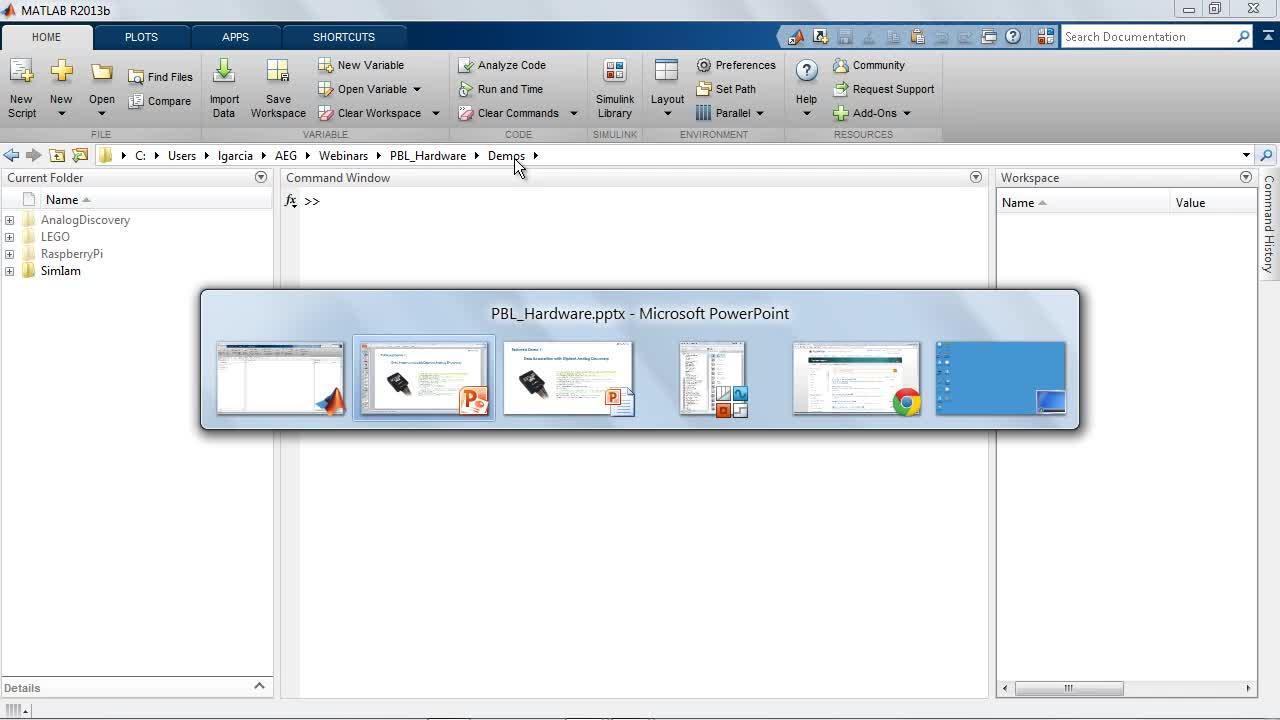Click PBL_Hardware in the path bar

428,156
